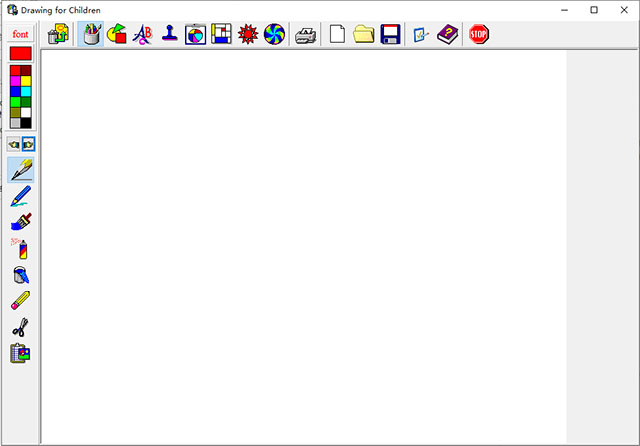Click on the white drawing canvas
Image resolution: width=640 pixels, height=446 pixels.
click(304, 247)
